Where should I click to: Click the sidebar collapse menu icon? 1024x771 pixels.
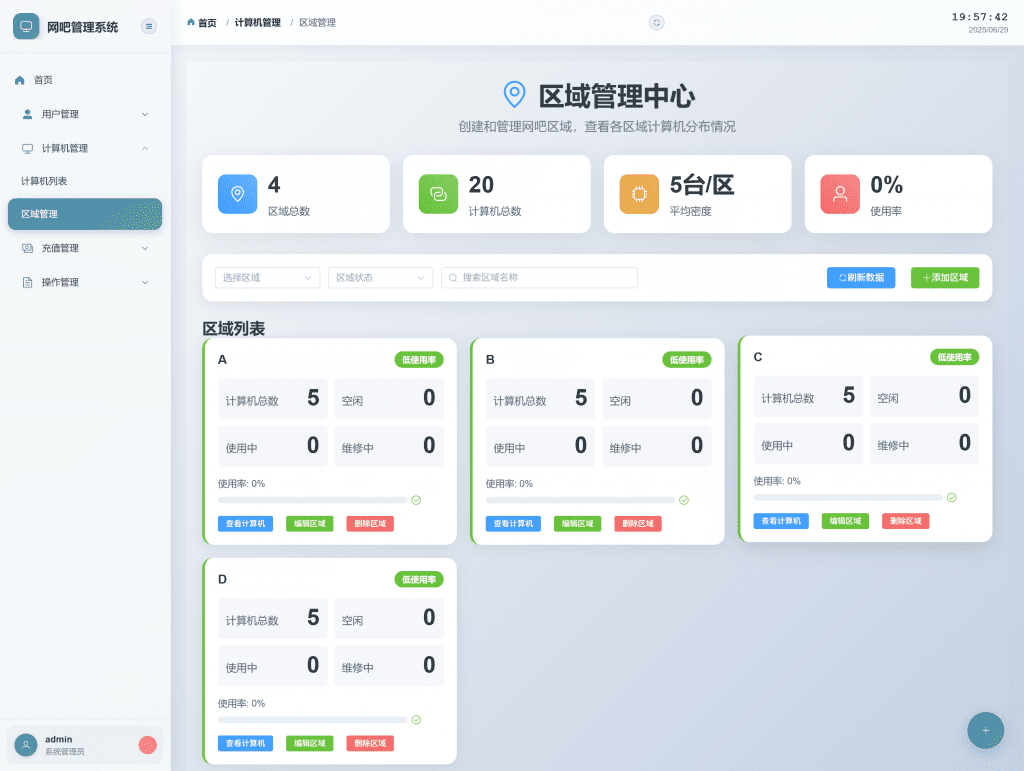149,26
